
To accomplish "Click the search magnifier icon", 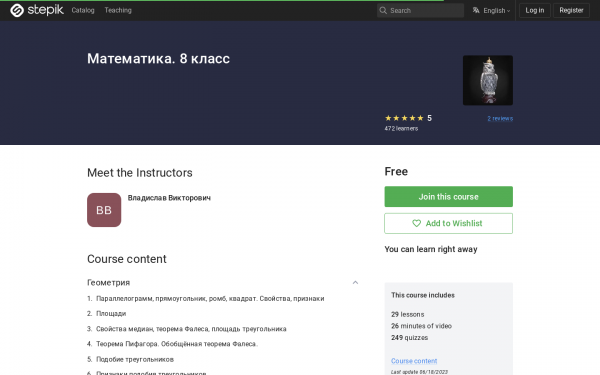I will point(383,10).
